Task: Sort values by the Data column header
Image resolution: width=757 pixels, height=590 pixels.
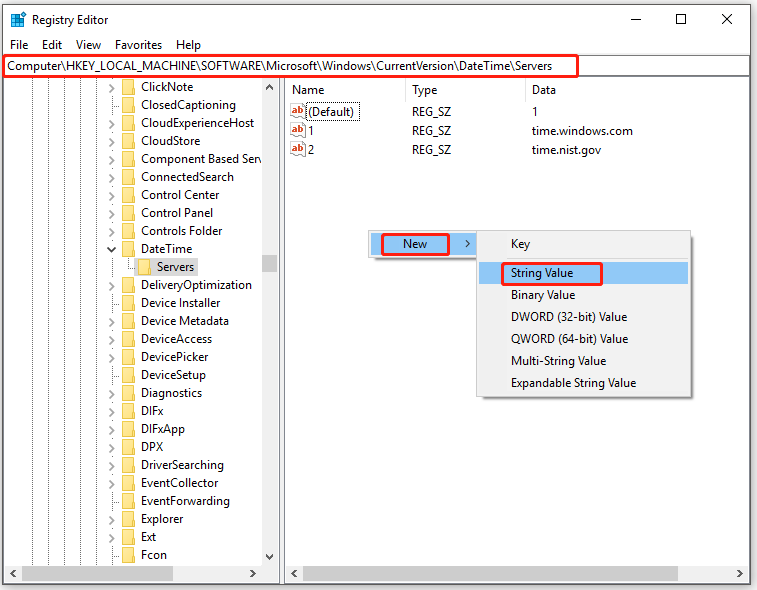Action: (637, 90)
